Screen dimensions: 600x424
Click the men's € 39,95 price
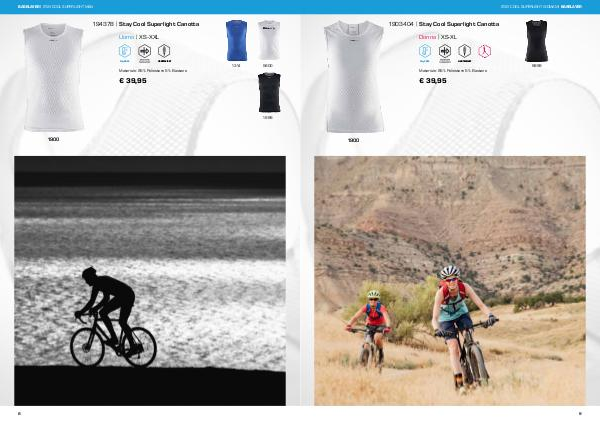(x=133, y=81)
